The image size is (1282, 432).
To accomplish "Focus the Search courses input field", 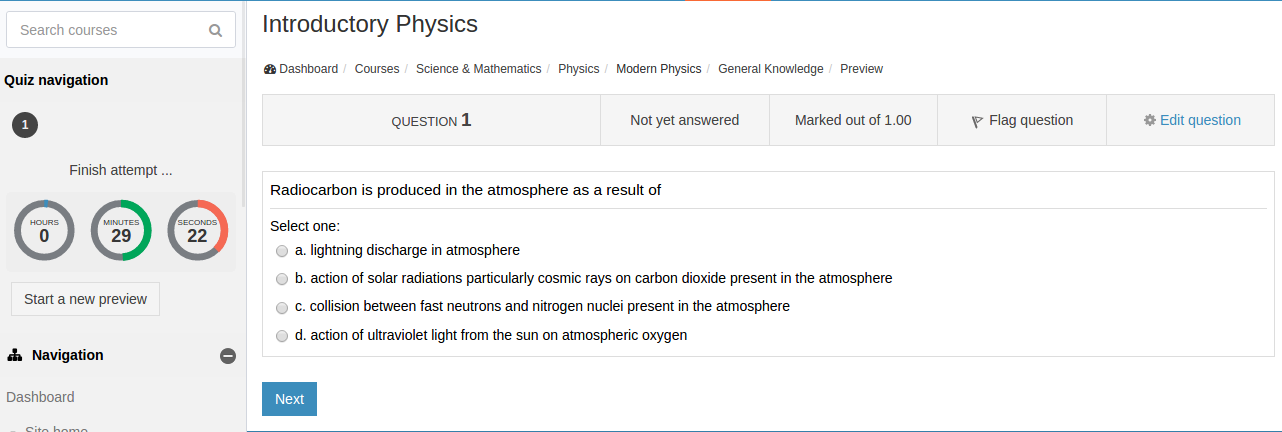I will [110, 30].
